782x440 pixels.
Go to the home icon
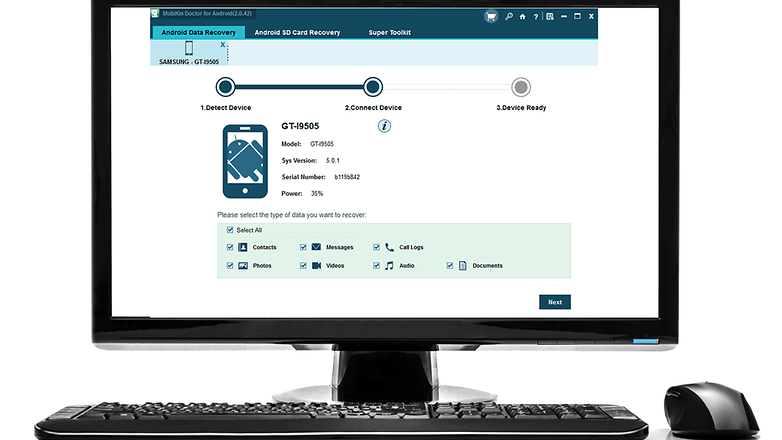522,16
